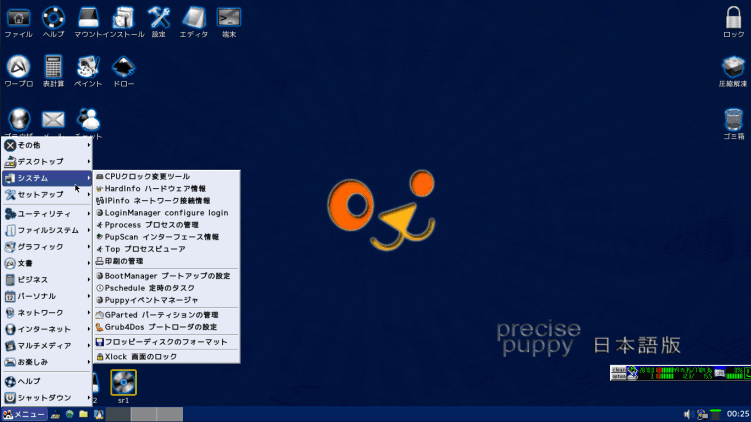
Task: Launch the ドロー drawing icon
Action: coord(124,71)
